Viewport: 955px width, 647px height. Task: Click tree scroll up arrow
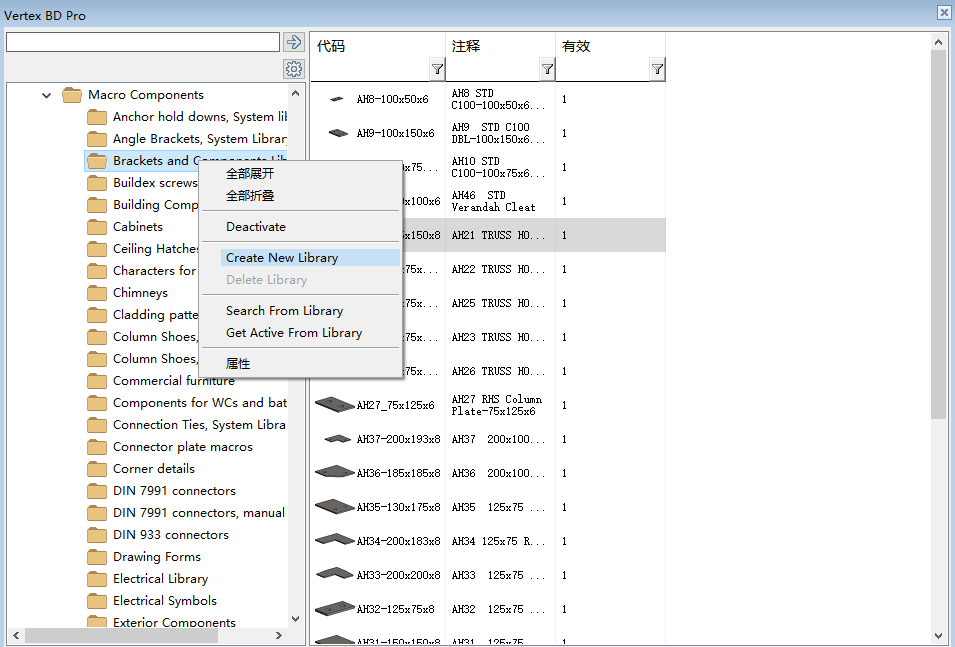pos(295,94)
